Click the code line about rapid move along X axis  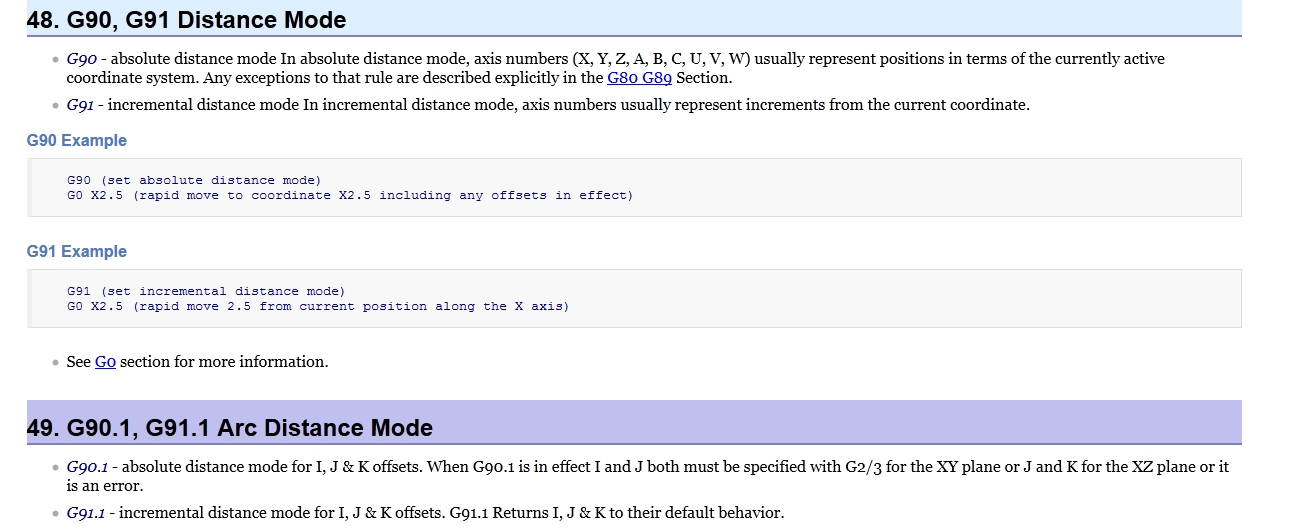pyautogui.click(x=318, y=307)
